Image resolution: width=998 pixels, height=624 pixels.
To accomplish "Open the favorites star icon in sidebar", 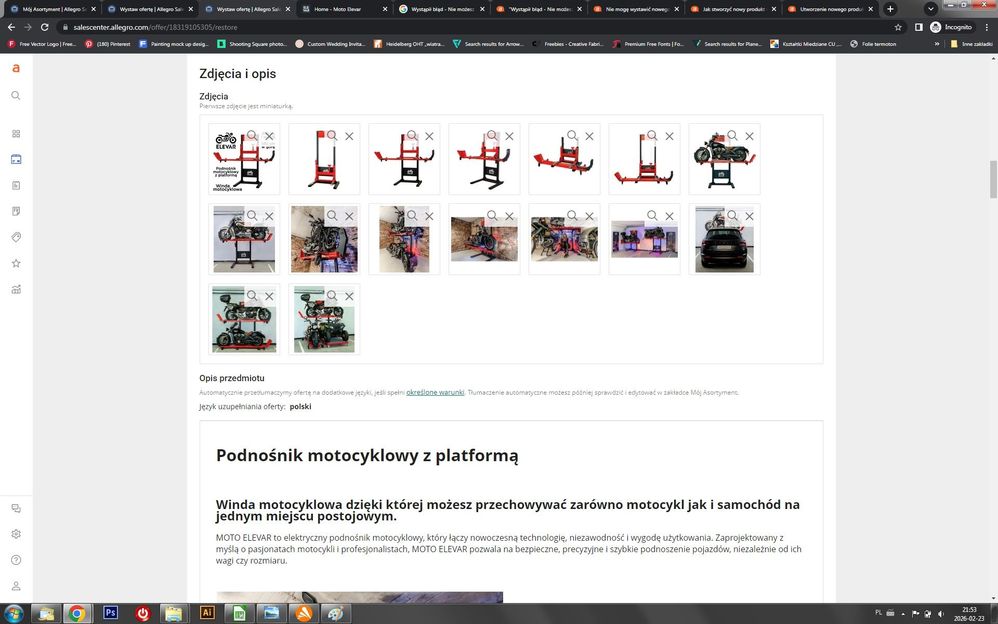I will (15, 263).
